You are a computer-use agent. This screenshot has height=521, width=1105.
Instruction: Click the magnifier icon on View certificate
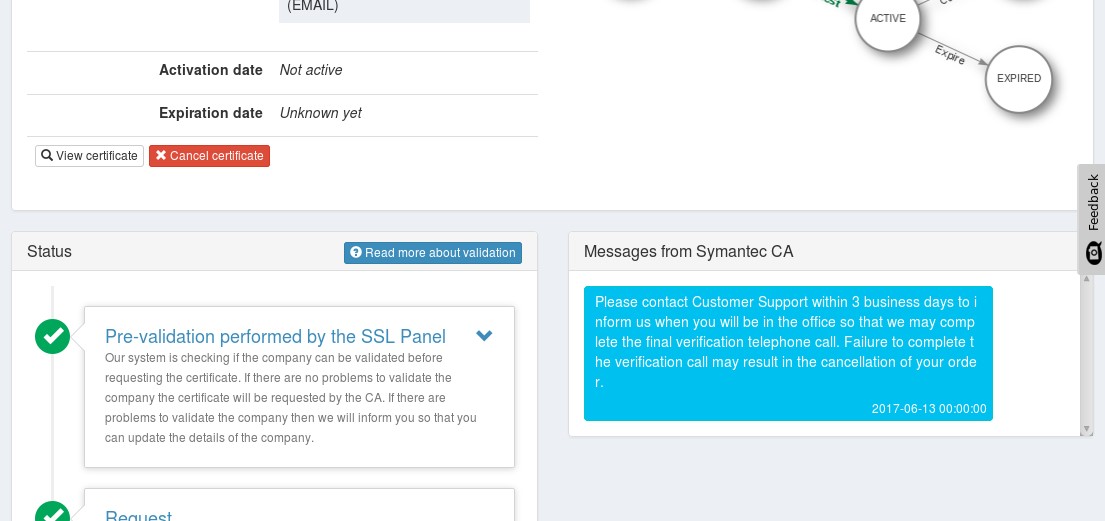click(x=47, y=155)
